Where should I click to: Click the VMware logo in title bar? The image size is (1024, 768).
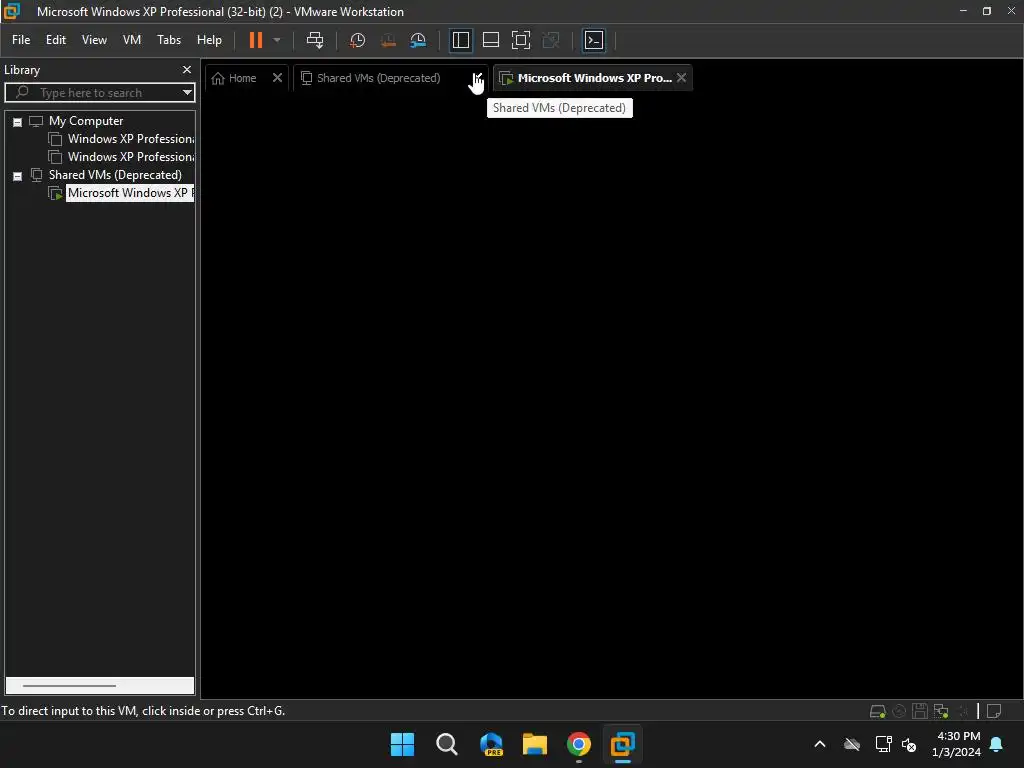(12, 11)
